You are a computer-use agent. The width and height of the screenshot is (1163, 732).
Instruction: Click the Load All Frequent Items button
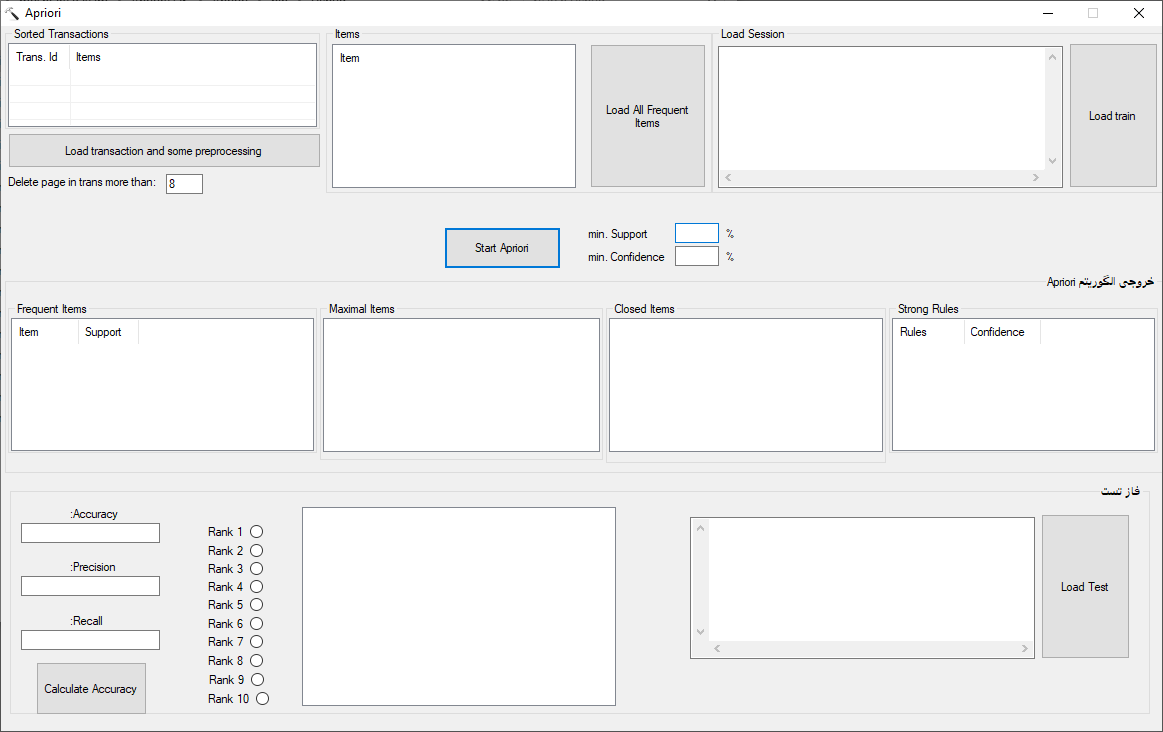pyautogui.click(x=647, y=116)
